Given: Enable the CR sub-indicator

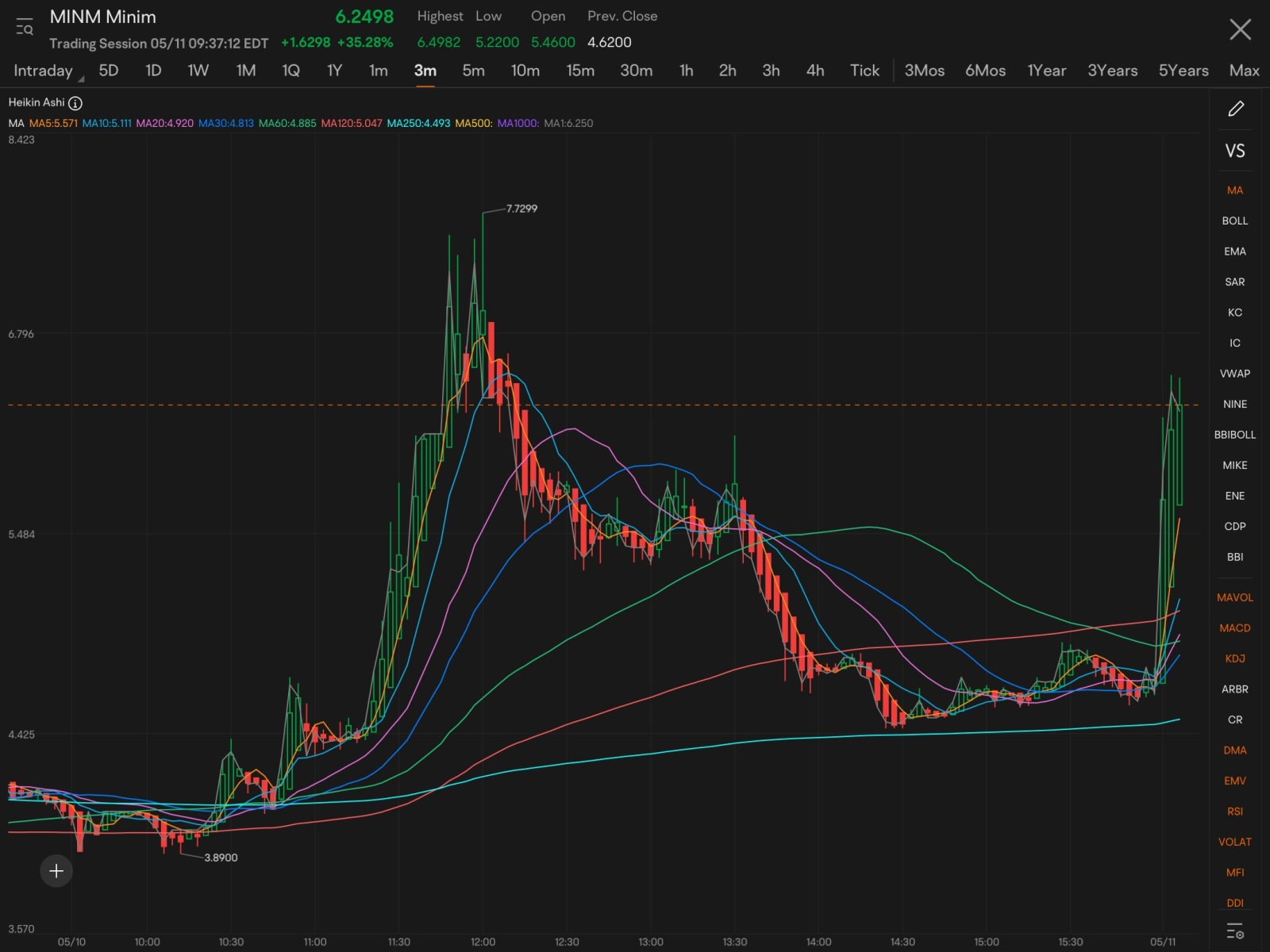Looking at the screenshot, I should (1235, 720).
